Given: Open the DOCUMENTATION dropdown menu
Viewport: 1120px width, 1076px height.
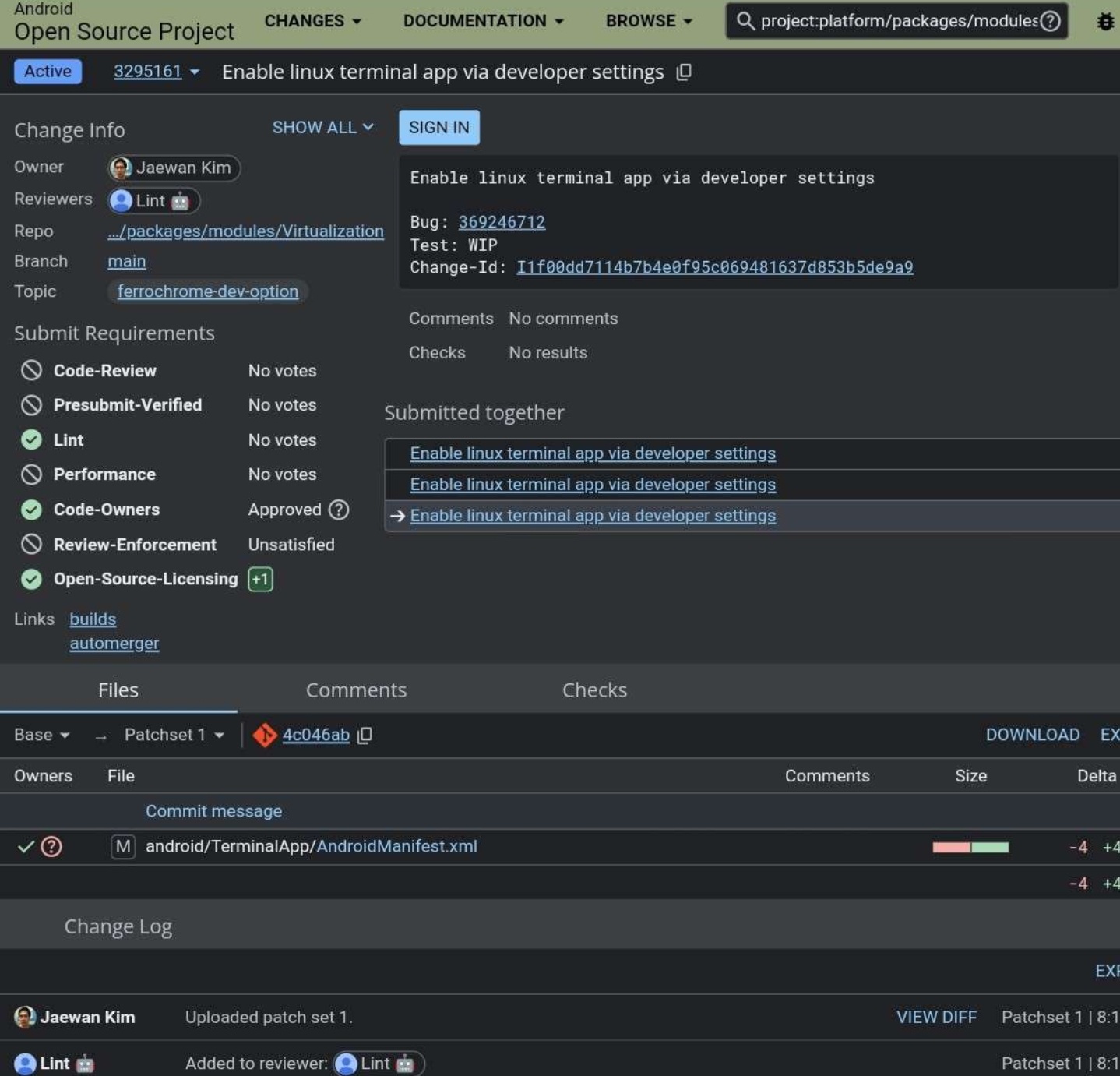Looking at the screenshot, I should [483, 21].
